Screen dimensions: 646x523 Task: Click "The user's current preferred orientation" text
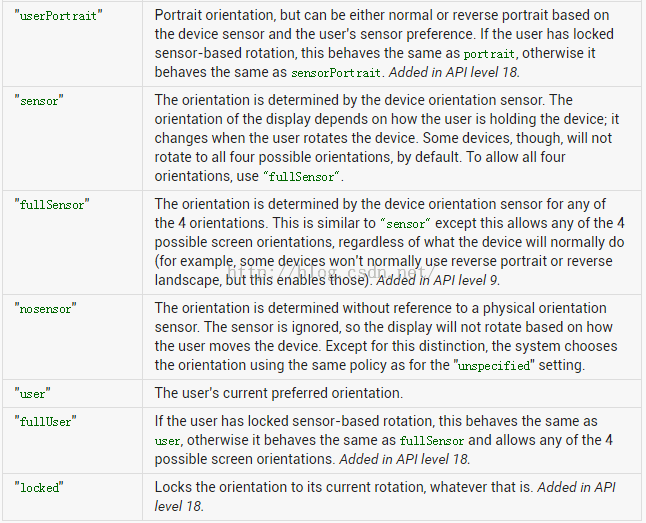279,393
